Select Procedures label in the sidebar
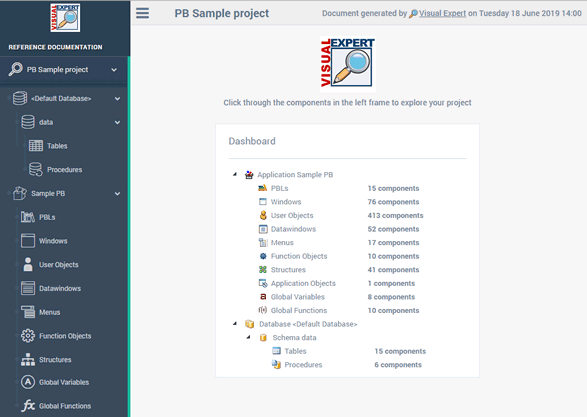 click(x=64, y=170)
